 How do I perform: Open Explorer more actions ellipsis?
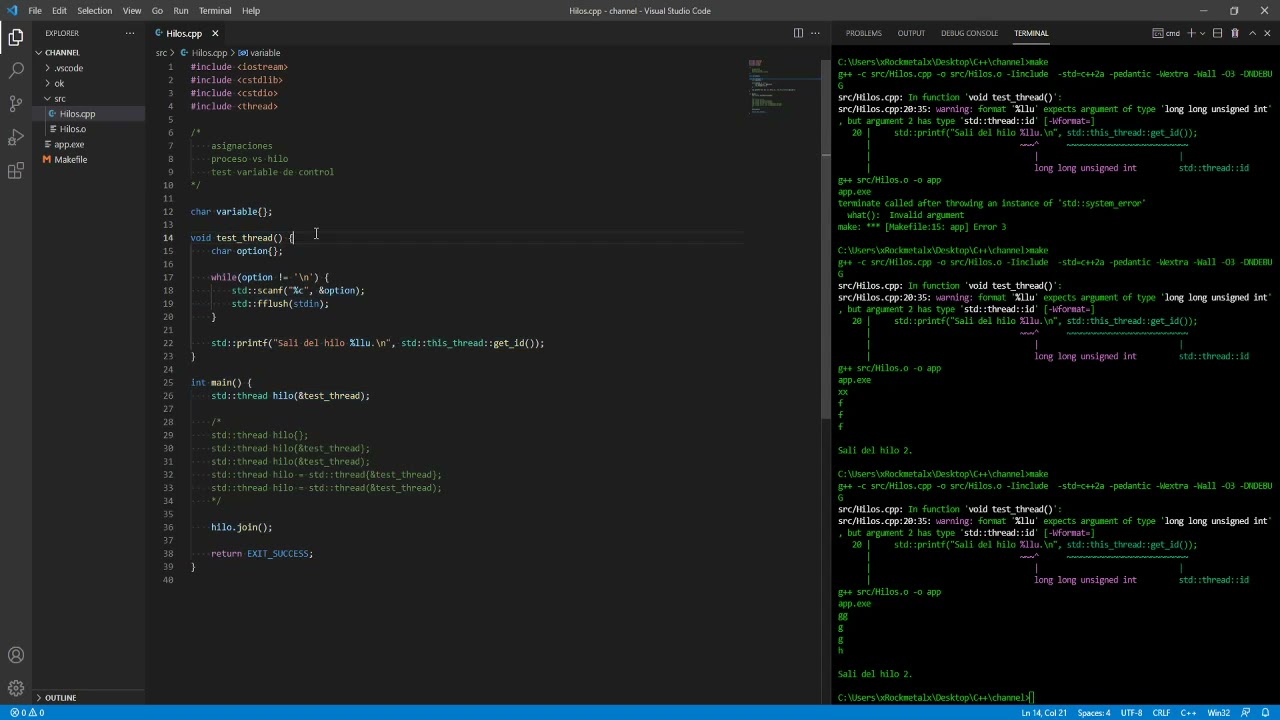[129, 33]
